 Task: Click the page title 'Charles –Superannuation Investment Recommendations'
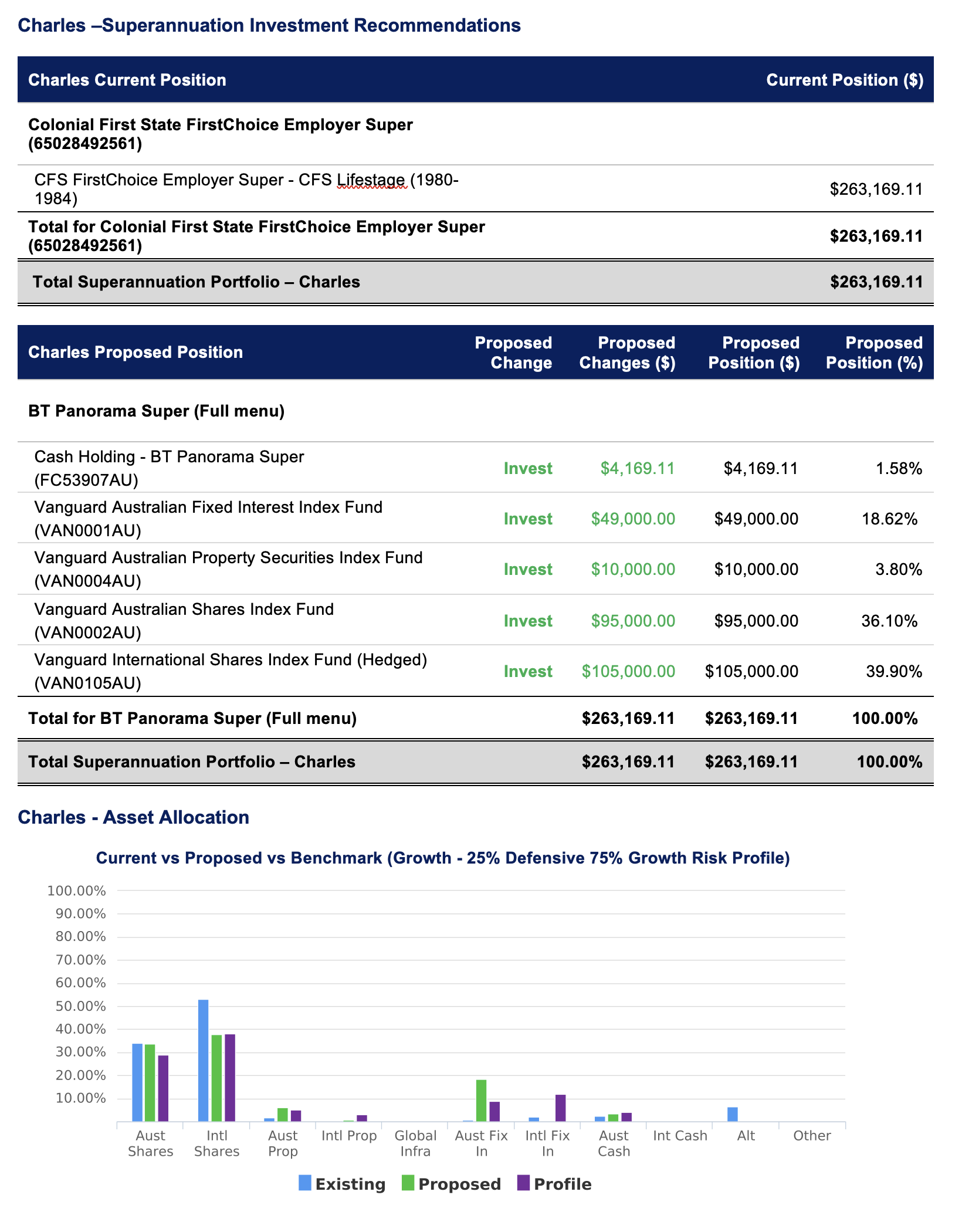[269, 25]
